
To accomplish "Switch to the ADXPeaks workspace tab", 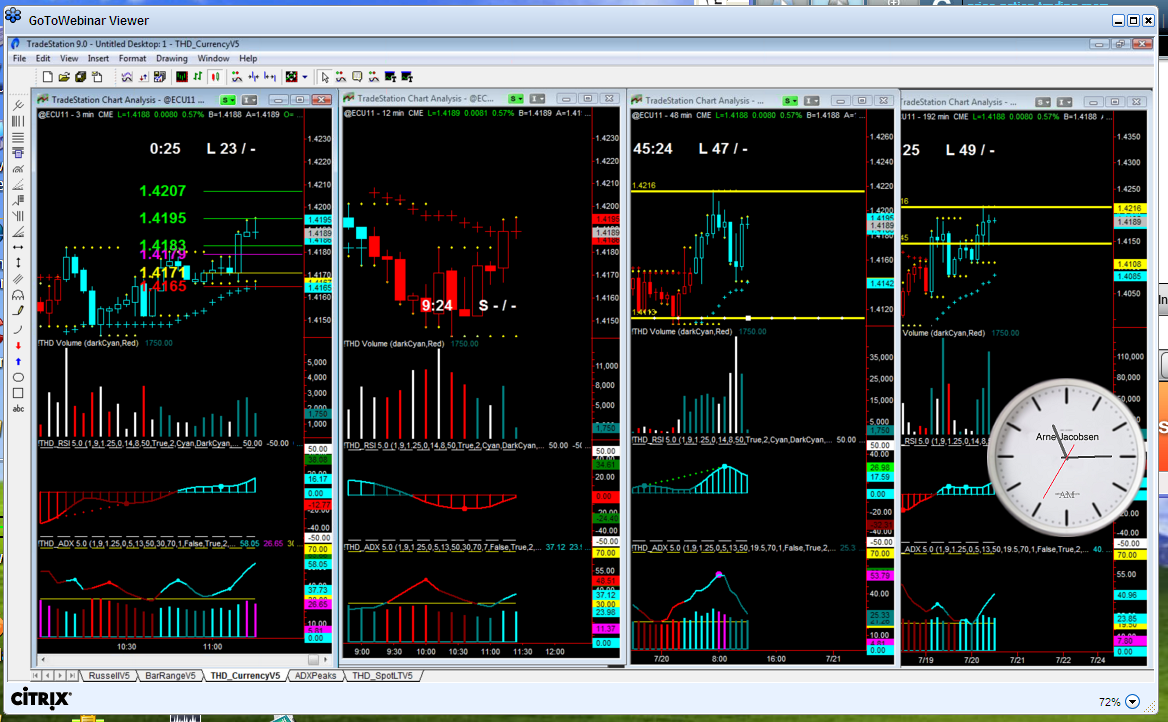I will pyautogui.click(x=315, y=676).
